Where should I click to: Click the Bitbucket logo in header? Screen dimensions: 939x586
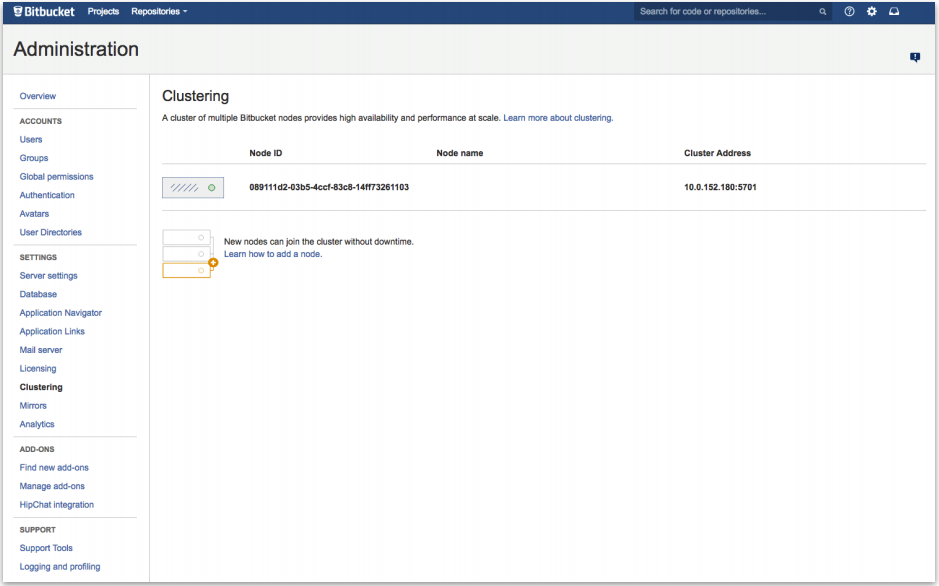coord(45,12)
